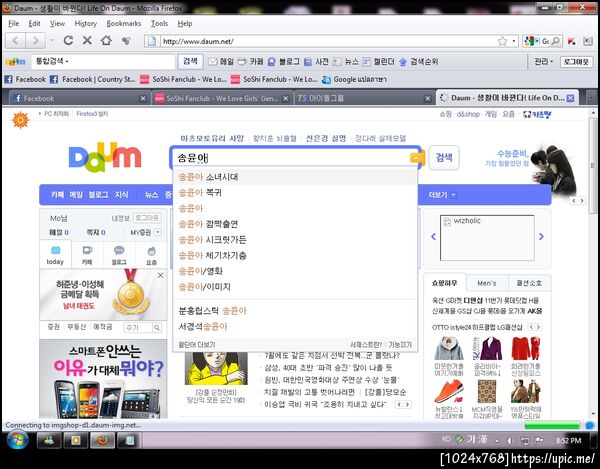
Task: Click previous arrow in wizholic carousel
Action: [434, 237]
